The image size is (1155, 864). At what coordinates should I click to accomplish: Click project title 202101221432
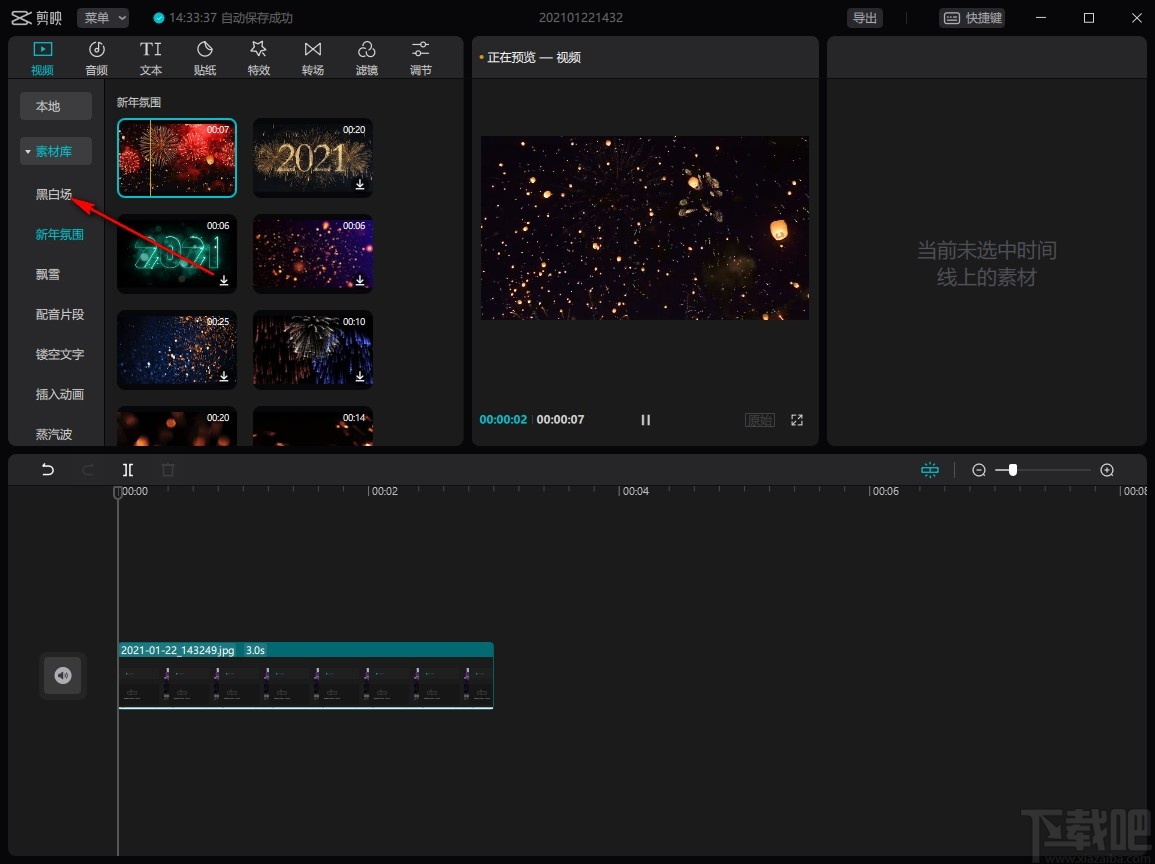point(580,18)
